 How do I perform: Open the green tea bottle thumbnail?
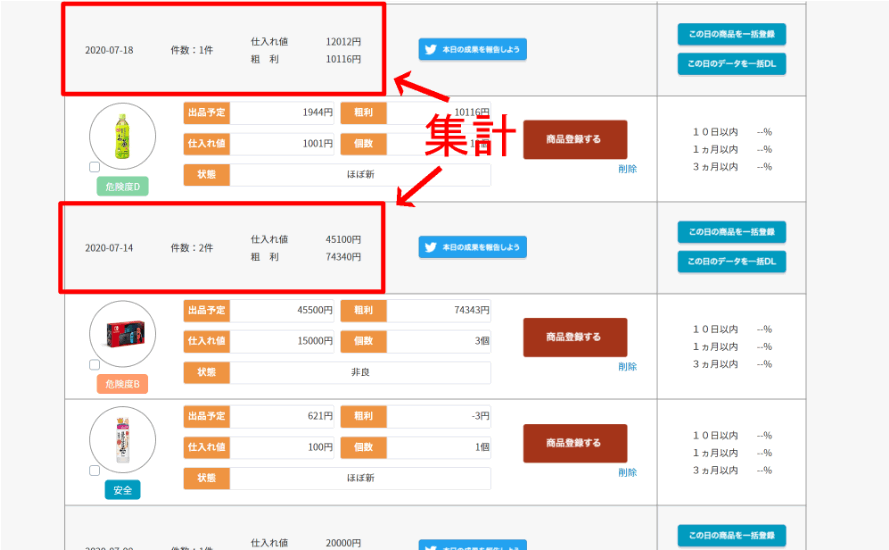click(x=122, y=136)
